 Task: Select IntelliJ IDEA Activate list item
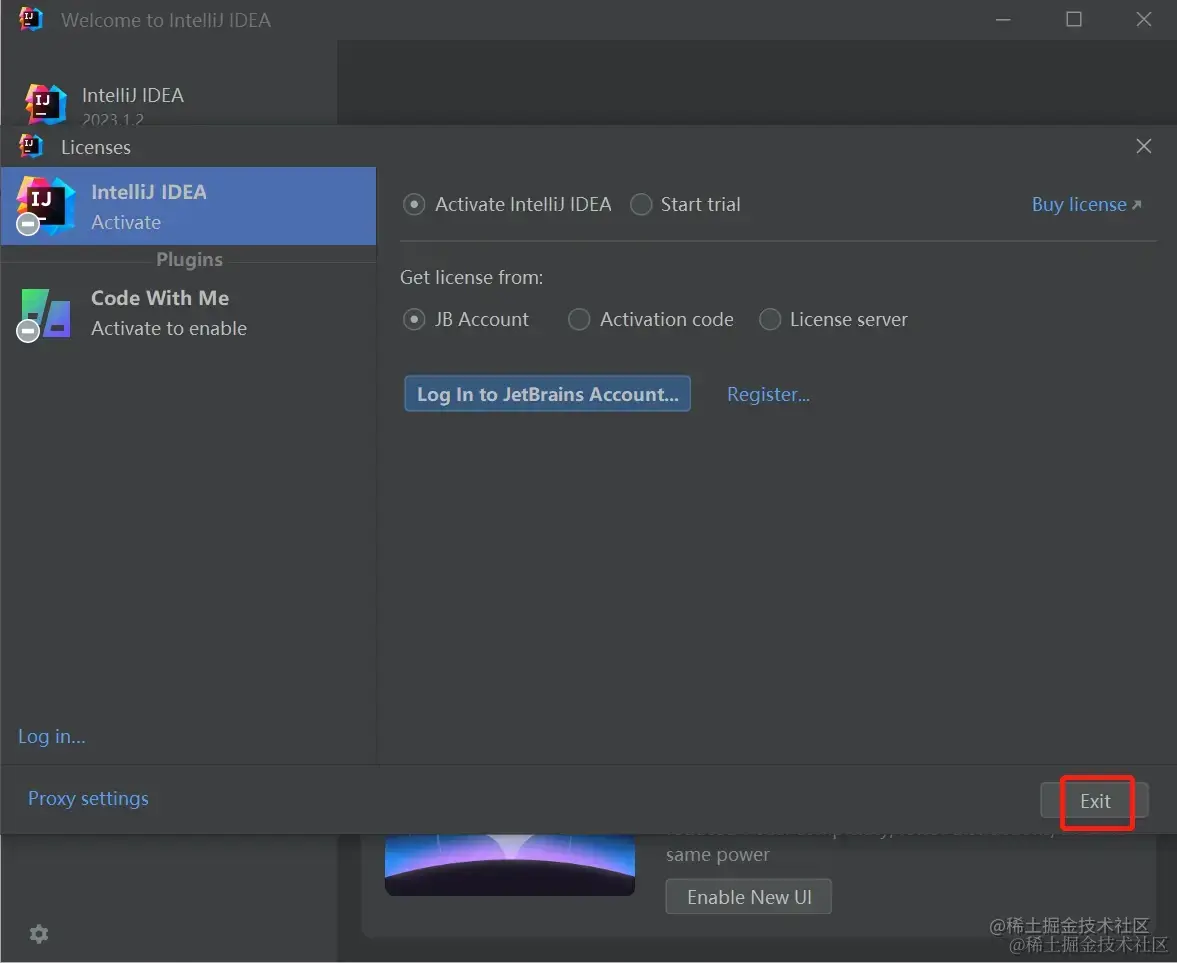pos(188,206)
